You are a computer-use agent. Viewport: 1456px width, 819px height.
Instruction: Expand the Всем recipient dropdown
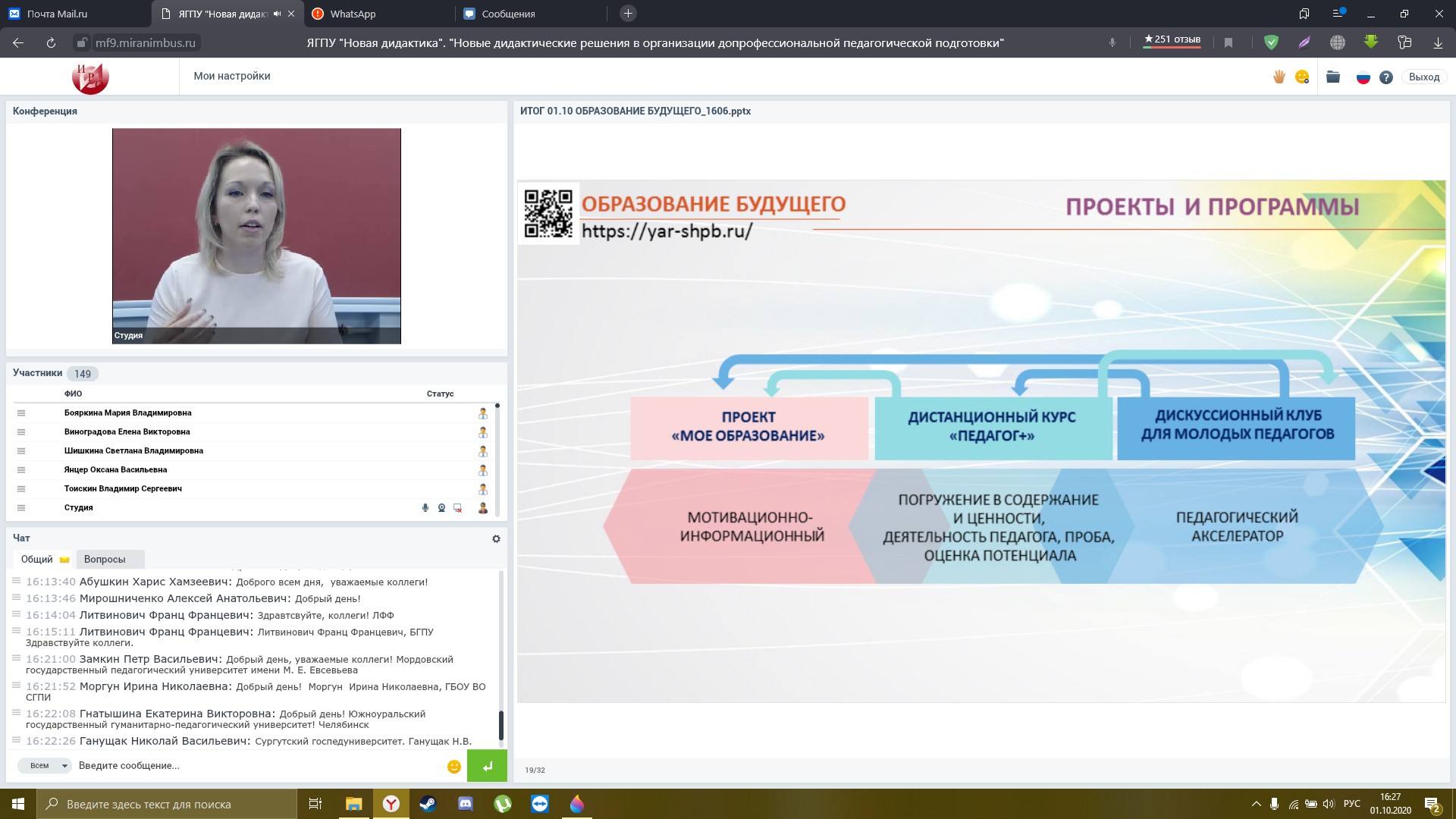(x=45, y=766)
